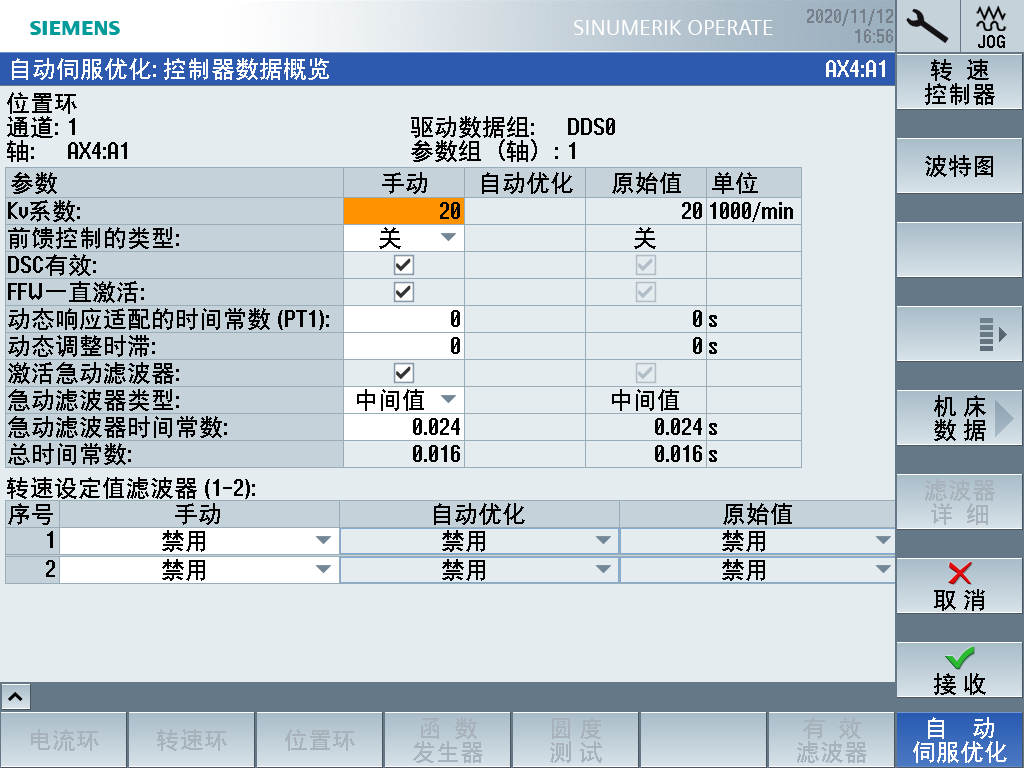Toggle the DSC有效 manual checkbox
The width and height of the screenshot is (1024, 768).
404,265
